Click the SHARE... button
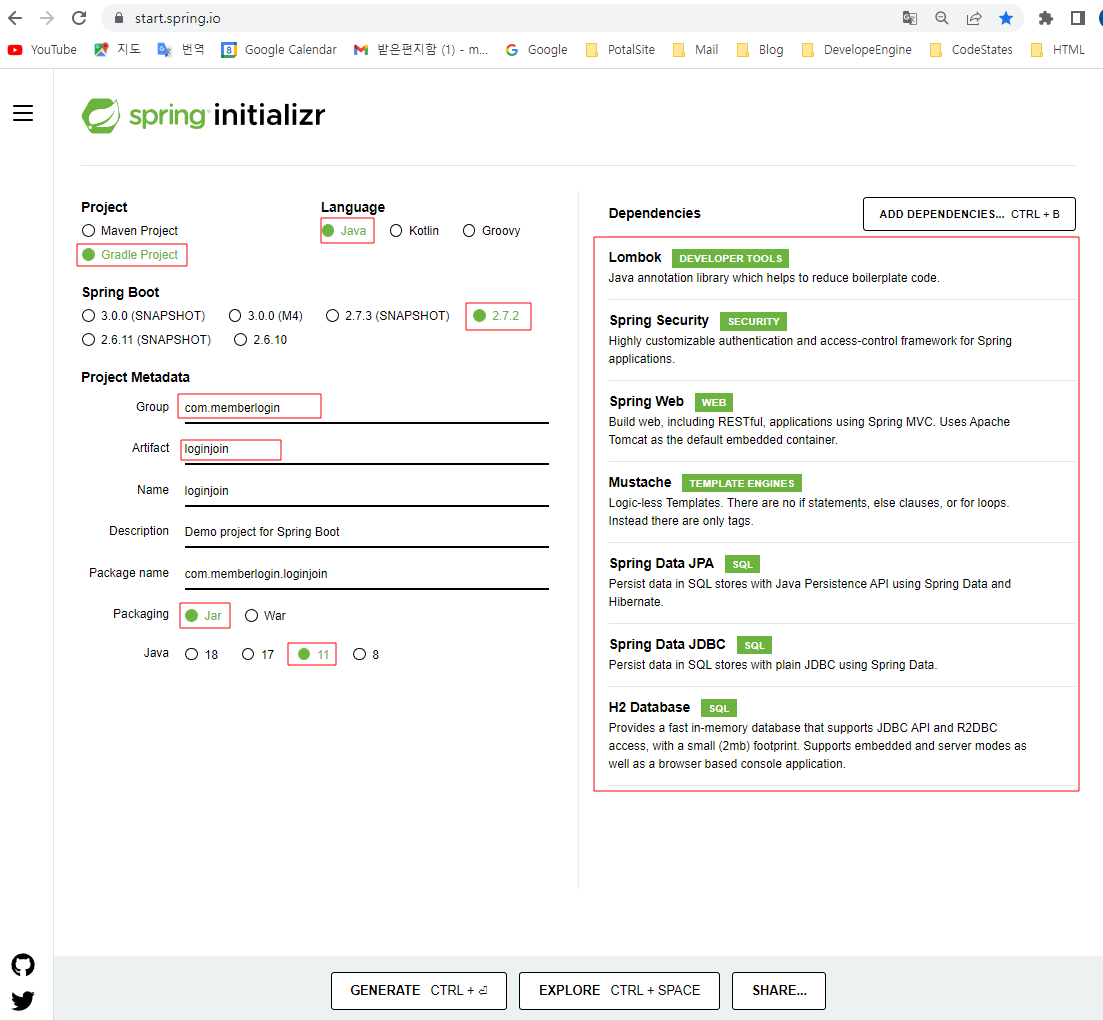 (779, 990)
